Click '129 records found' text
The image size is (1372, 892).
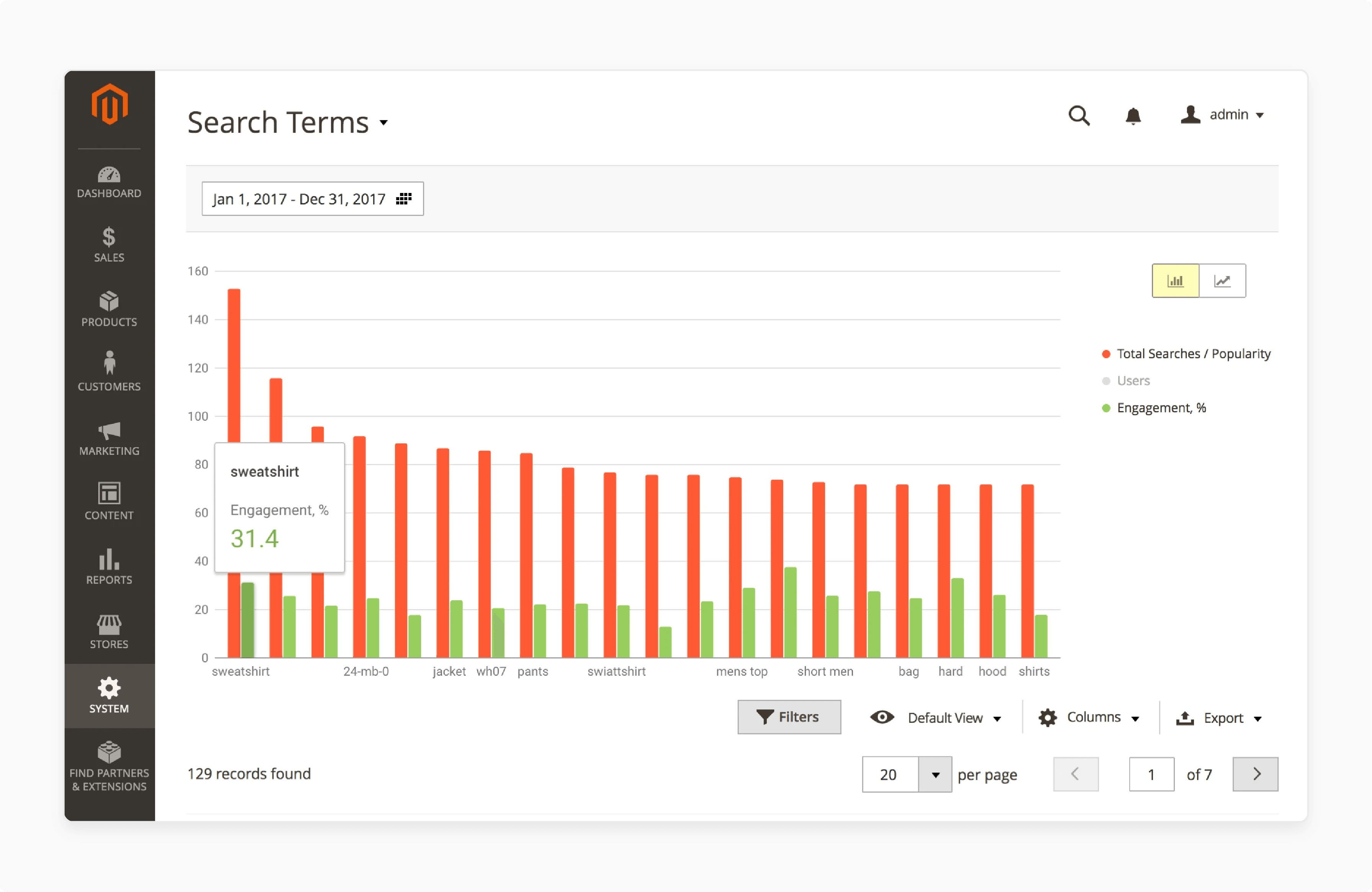(249, 773)
